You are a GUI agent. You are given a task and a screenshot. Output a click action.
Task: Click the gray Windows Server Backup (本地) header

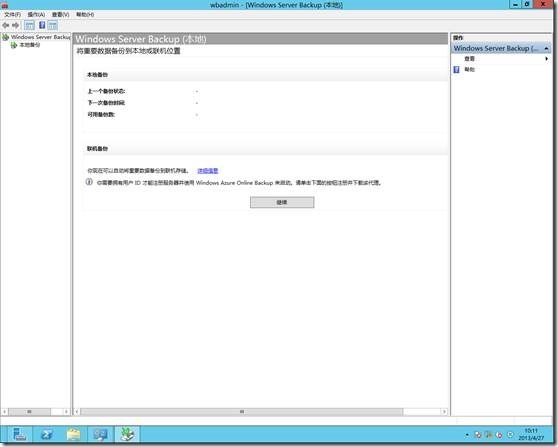tap(261, 39)
